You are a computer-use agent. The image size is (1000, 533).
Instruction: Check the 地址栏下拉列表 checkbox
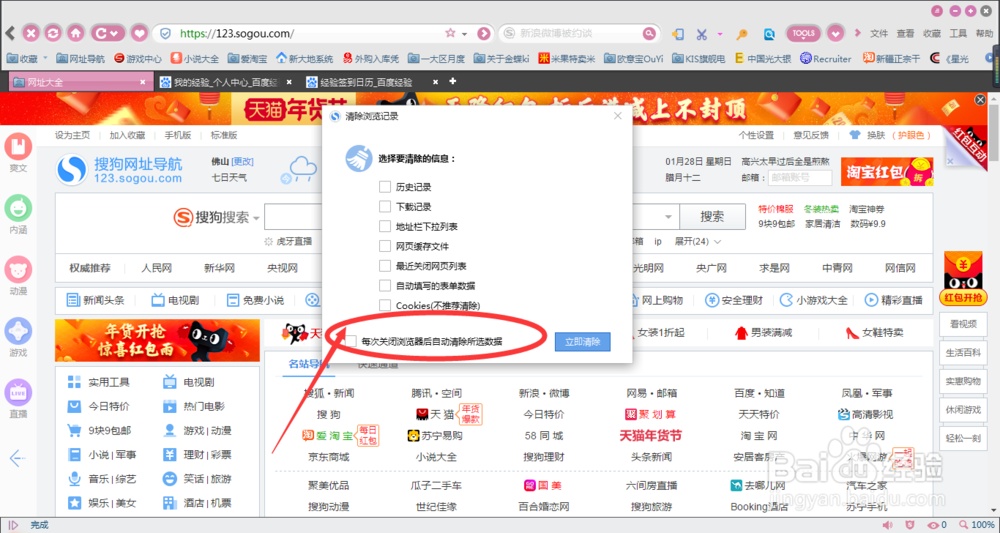(385, 226)
